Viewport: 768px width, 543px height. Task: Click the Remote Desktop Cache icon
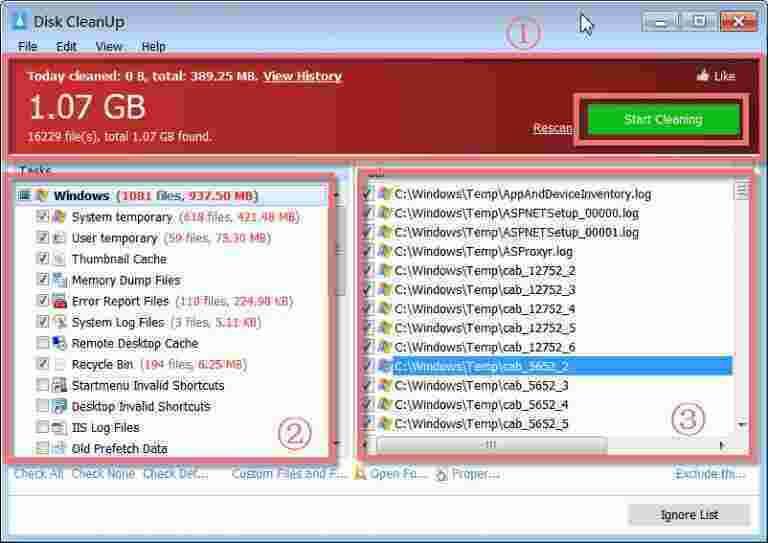59,343
